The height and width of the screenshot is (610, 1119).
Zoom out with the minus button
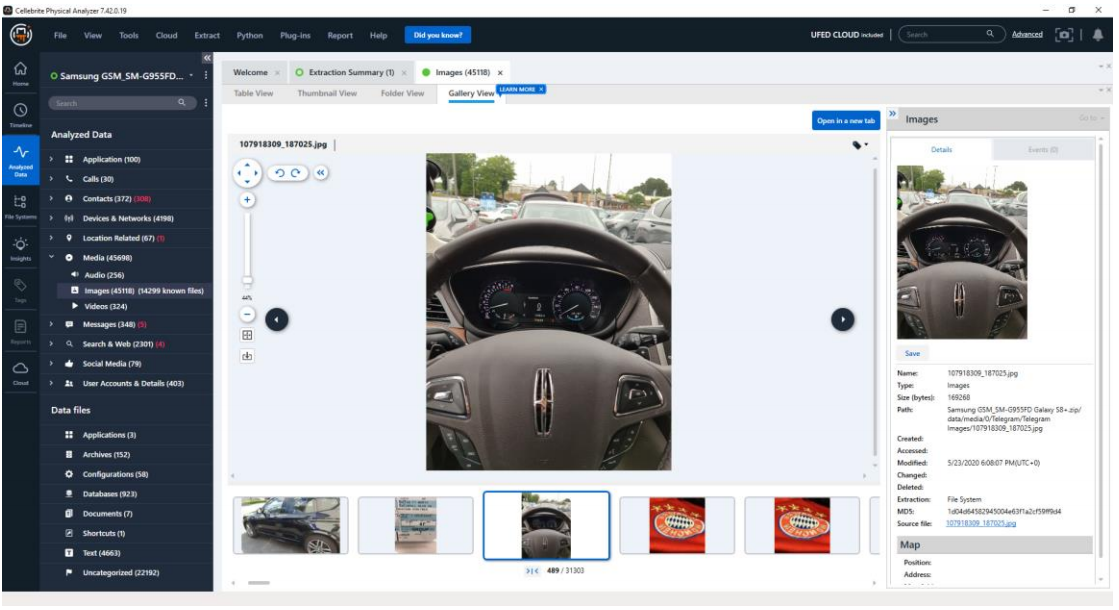tap(247, 314)
